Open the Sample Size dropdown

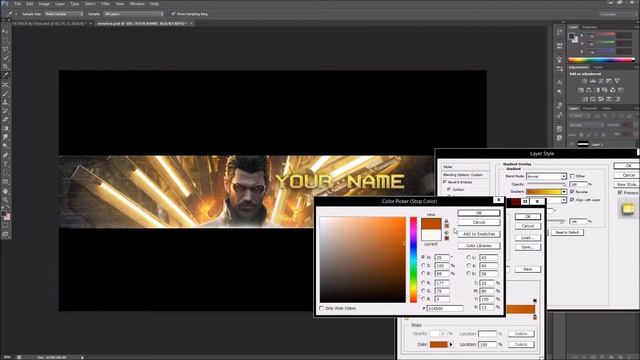tap(64, 14)
